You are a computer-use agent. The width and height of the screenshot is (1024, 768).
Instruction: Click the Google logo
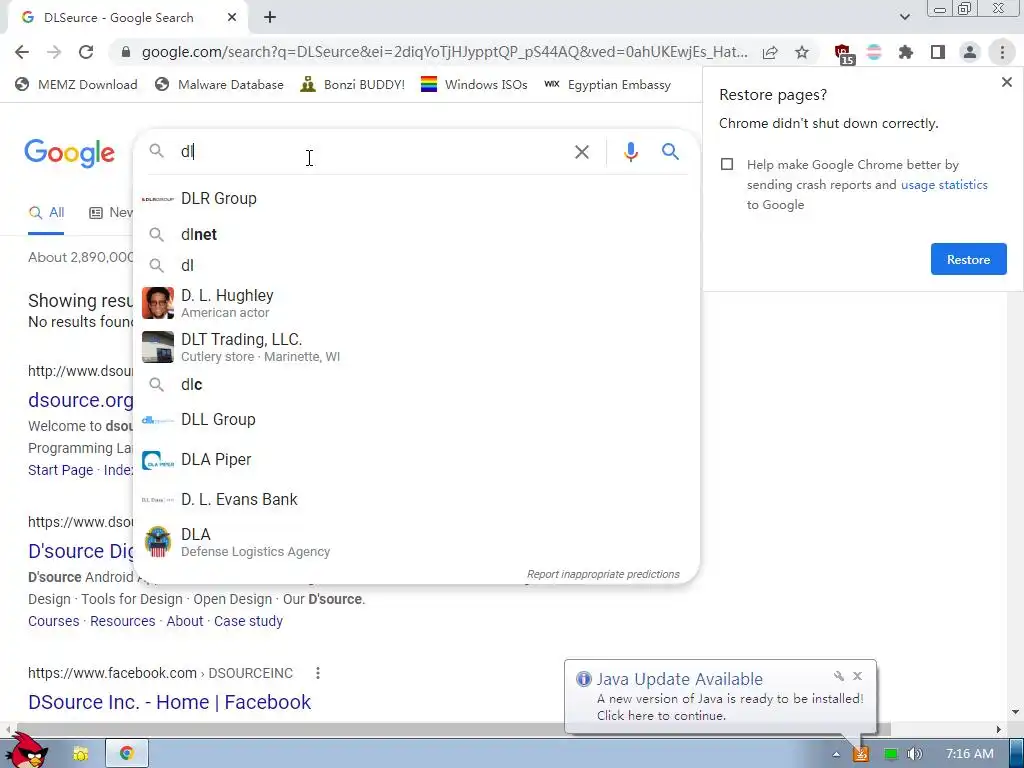pos(70,153)
